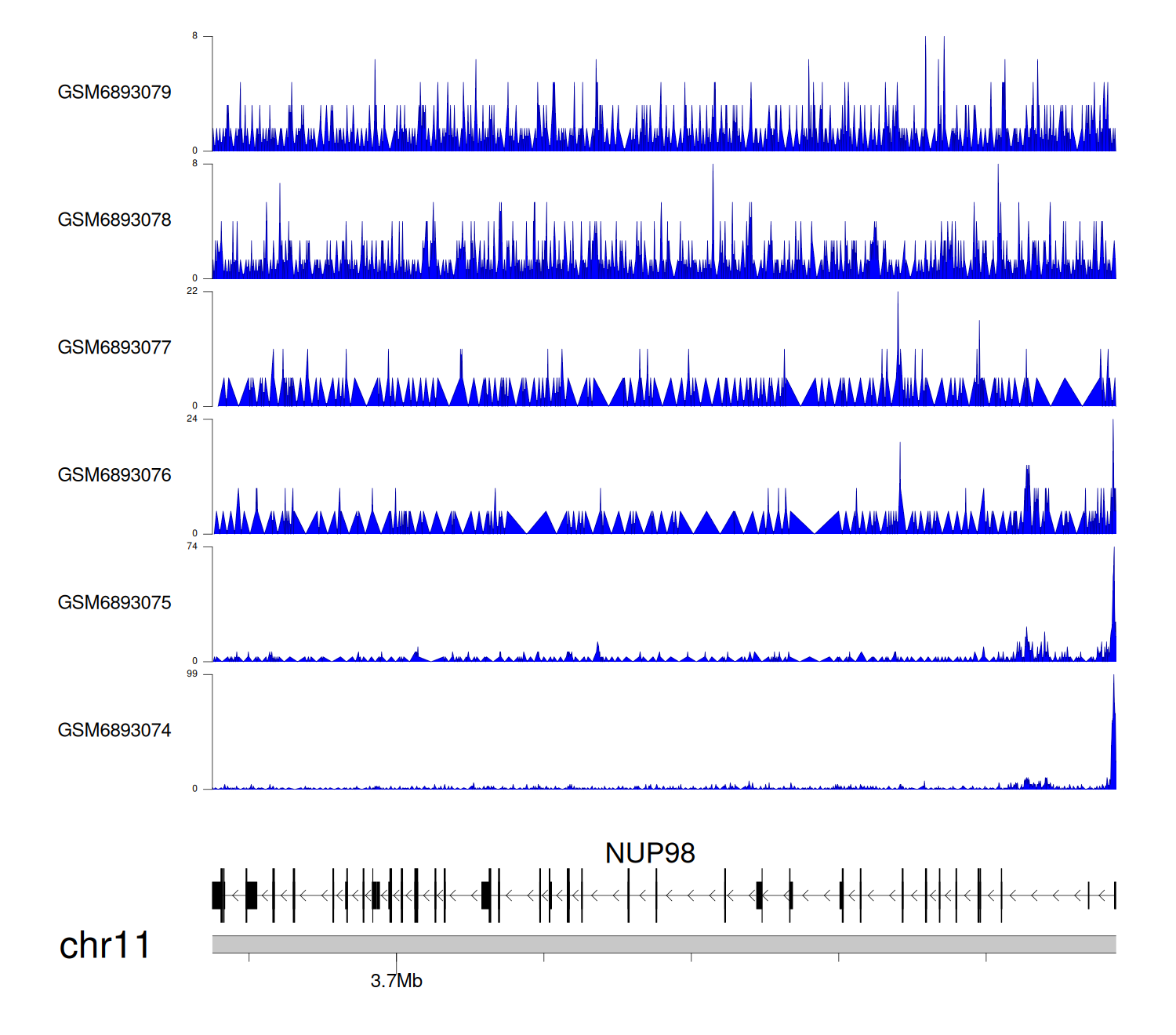Viewport: 1176px width, 1035px height.
Task: Select the GSM6893074 track label
Action: point(114,731)
